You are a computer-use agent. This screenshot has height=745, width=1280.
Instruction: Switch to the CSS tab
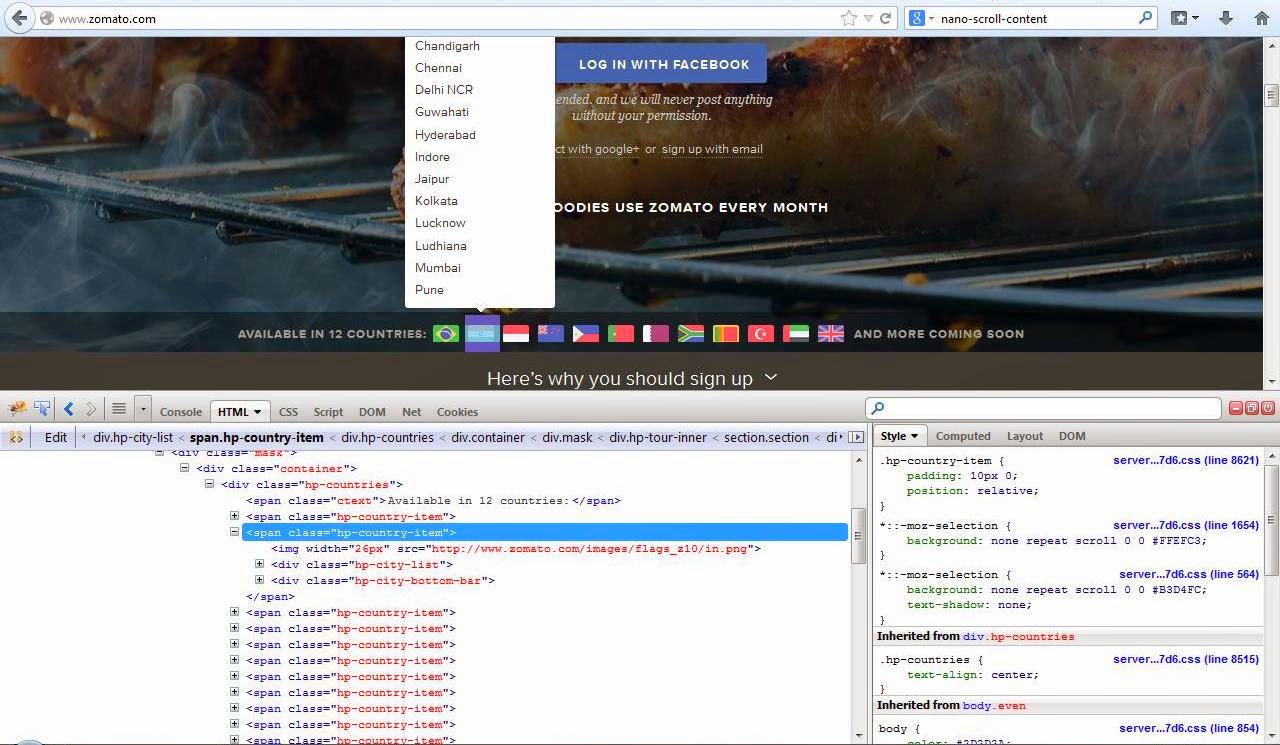pos(288,412)
